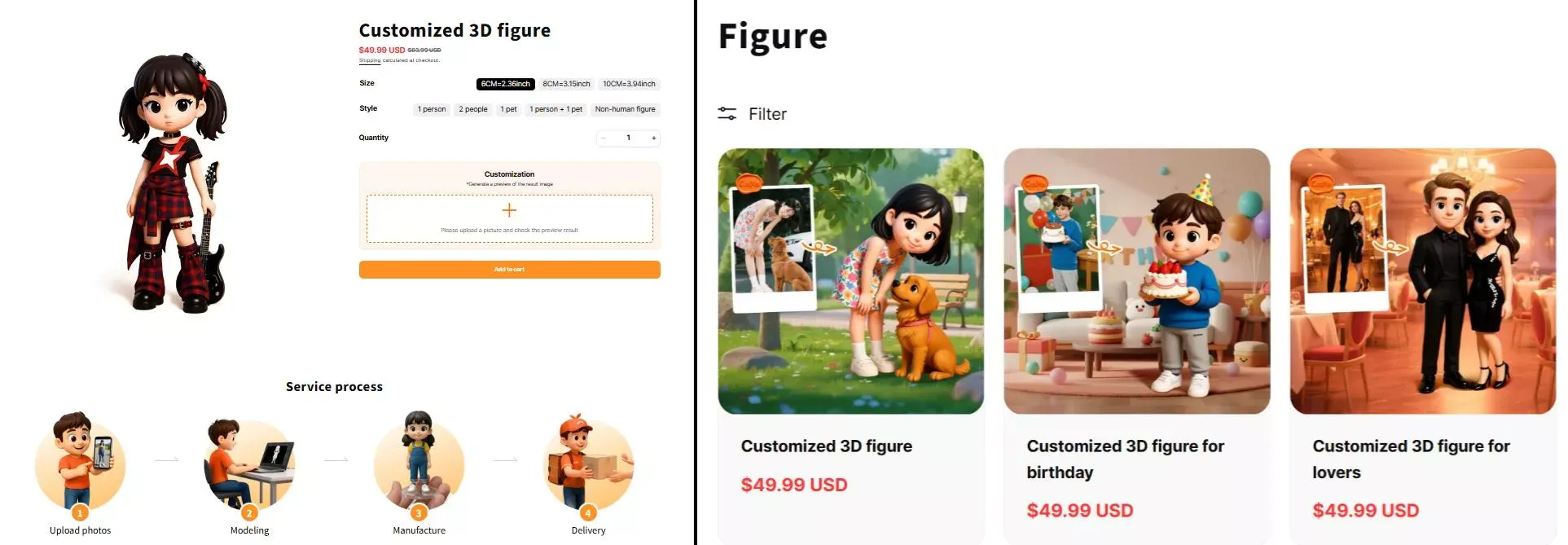The image size is (1568, 545).
Task: Pick the 10CM=3.94inch size option
Action: 629,84
